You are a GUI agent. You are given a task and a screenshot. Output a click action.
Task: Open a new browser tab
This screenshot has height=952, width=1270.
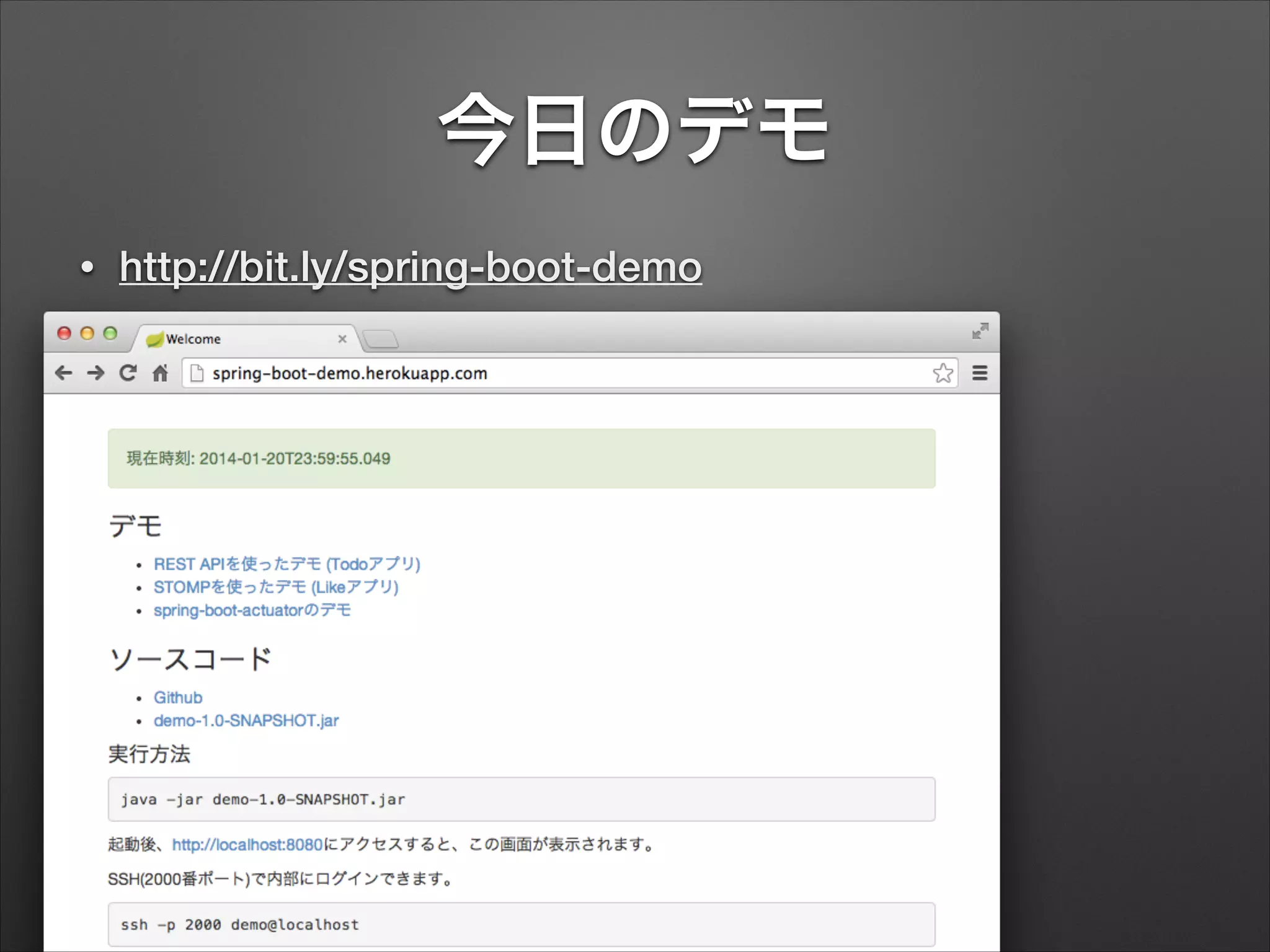coord(381,339)
